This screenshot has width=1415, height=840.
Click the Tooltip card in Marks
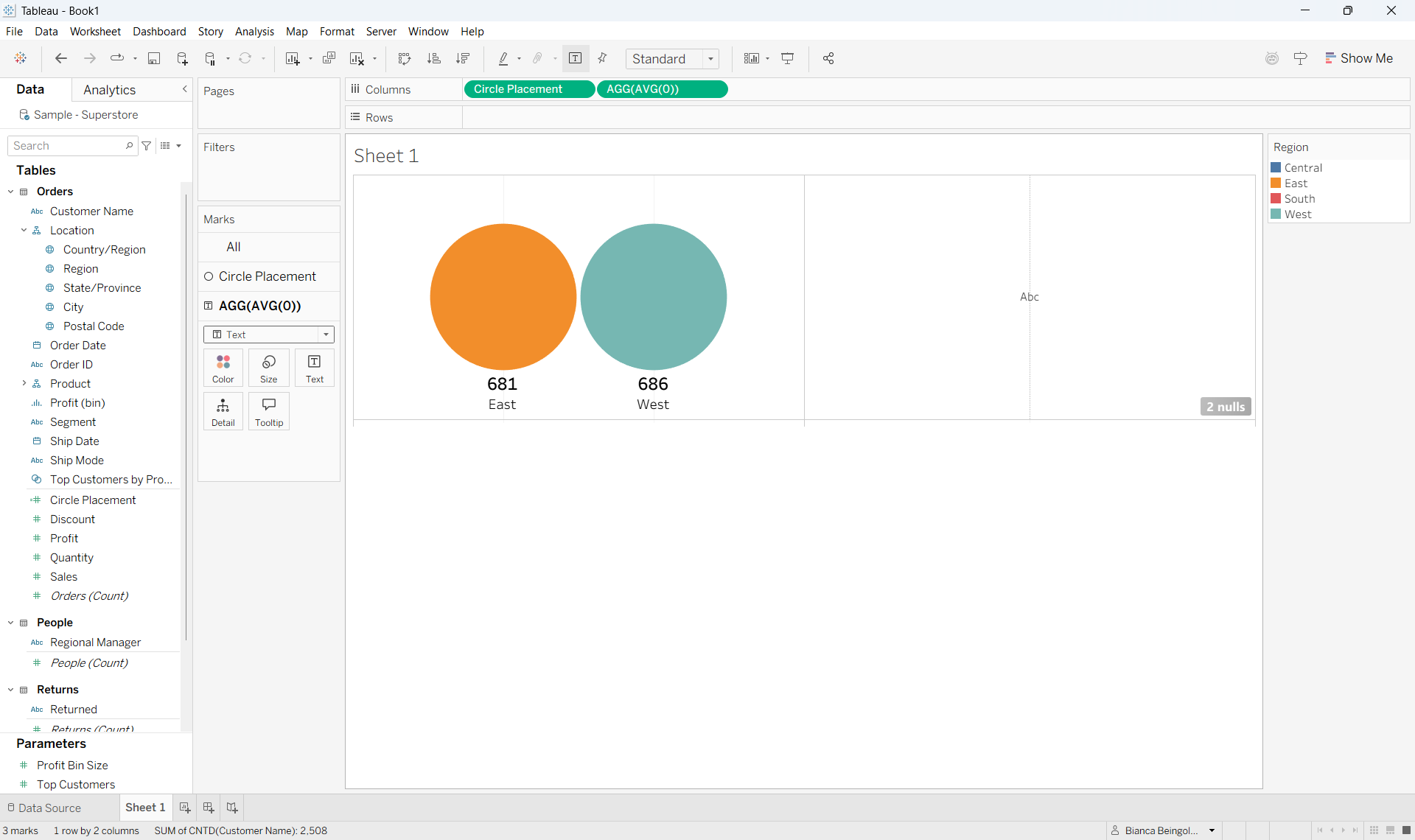point(269,411)
